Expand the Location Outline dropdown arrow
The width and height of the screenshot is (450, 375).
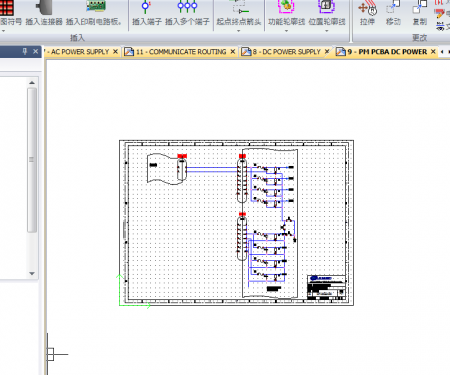327,31
